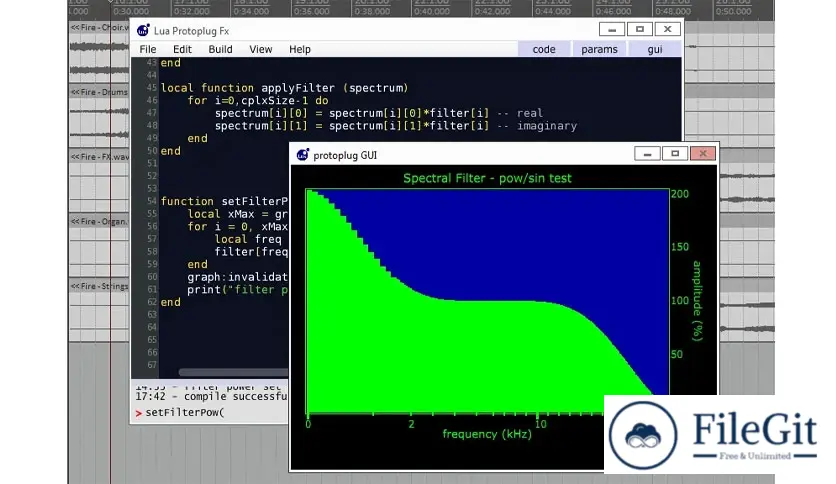Click the 'for i=0,cplxSize-1 do' line
836x484 pixels.
pyautogui.click(x=258, y=101)
